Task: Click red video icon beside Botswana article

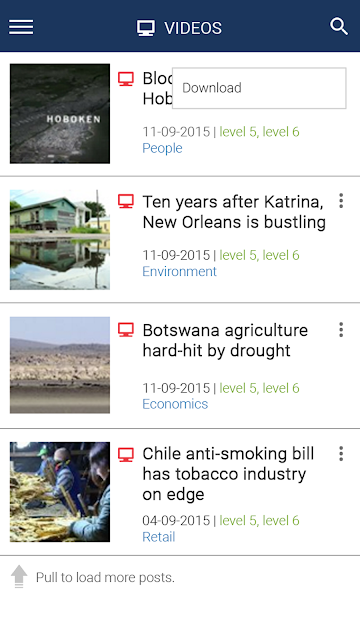Action: (x=126, y=330)
